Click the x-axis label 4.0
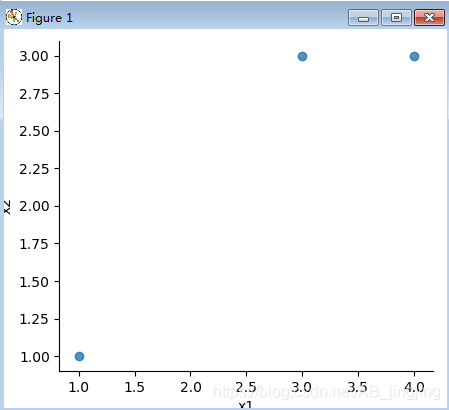This screenshot has width=449, height=410. 414,387
